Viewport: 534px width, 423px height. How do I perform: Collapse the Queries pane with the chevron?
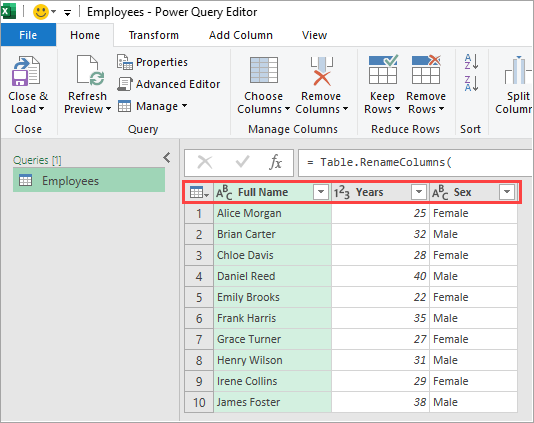167,158
